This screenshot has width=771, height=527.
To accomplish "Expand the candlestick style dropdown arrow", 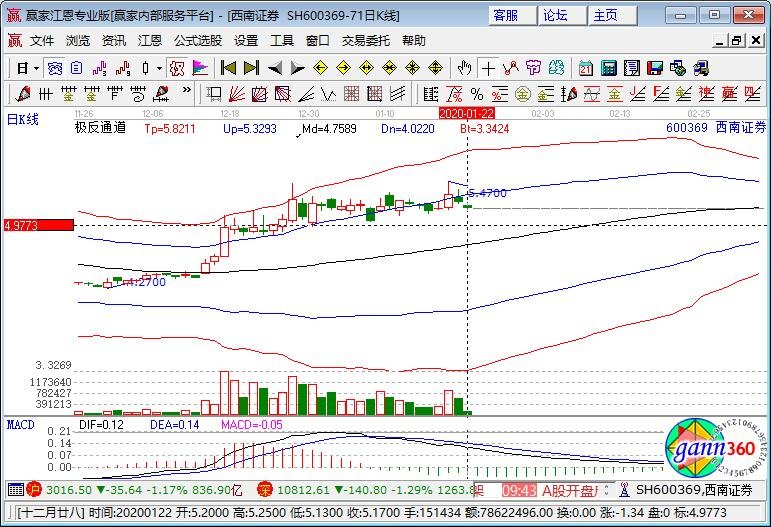I will [159, 68].
